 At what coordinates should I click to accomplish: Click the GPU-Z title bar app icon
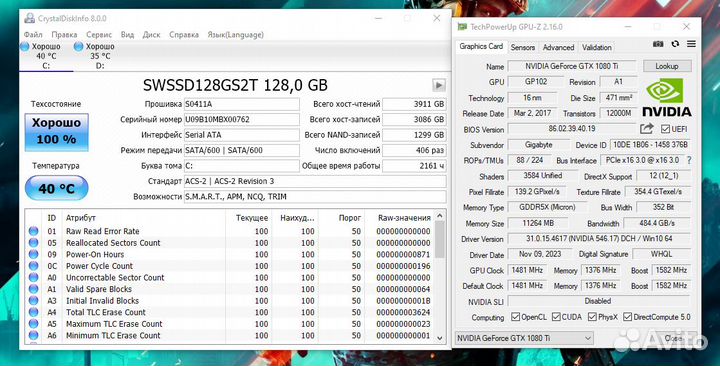(462, 27)
